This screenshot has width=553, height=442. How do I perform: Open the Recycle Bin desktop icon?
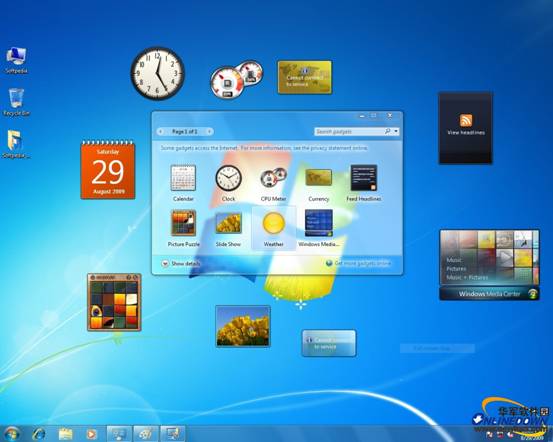click(x=16, y=102)
